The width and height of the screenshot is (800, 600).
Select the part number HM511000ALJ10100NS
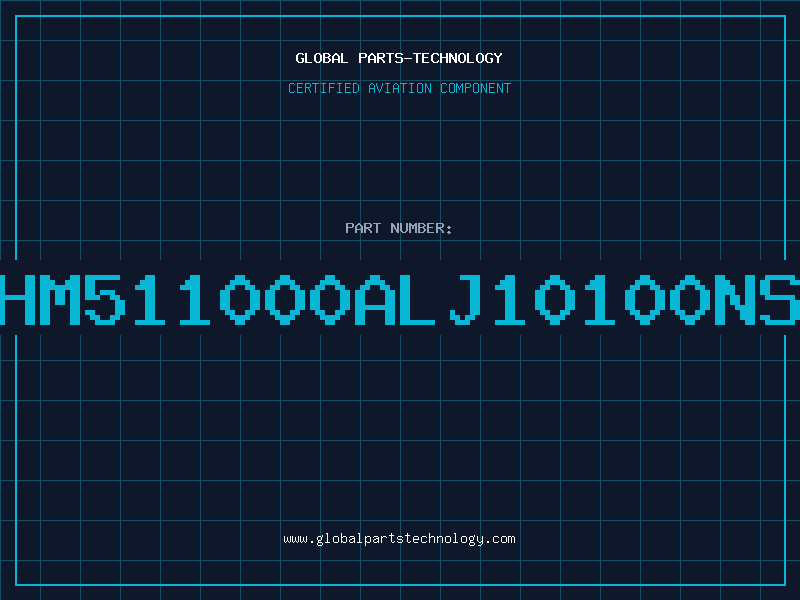(x=400, y=299)
